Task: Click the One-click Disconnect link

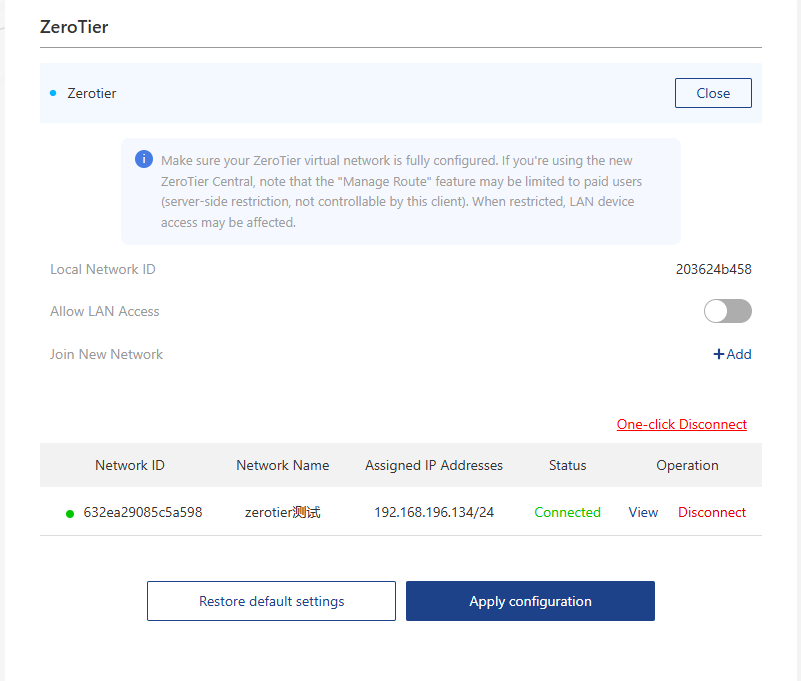Action: pos(681,424)
